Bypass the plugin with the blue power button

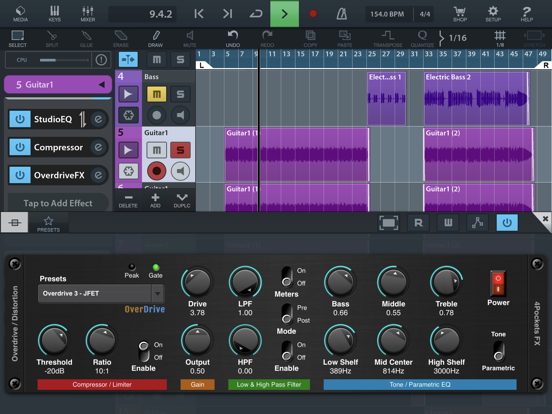tap(507, 223)
